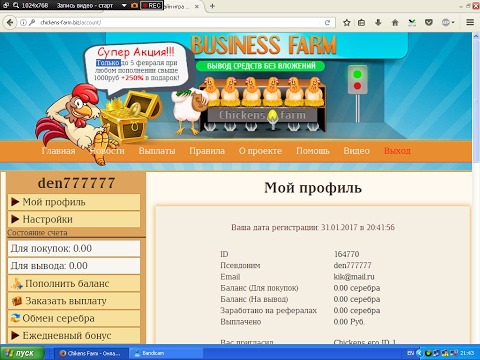480x360 pixels.
Task: Click Заказать выплату in the sidebar
Action: pos(74,301)
